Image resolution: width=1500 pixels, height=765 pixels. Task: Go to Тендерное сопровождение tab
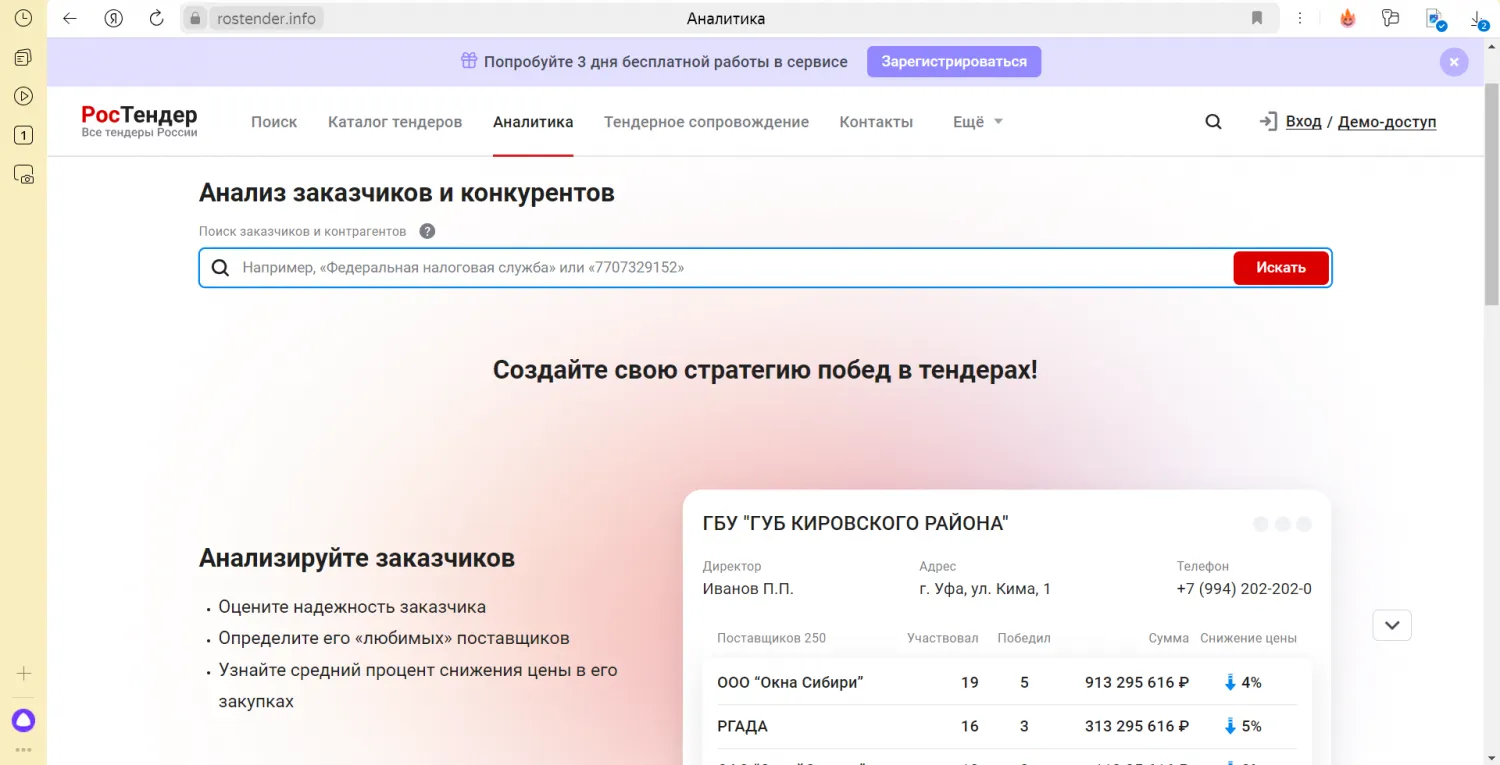(x=706, y=122)
